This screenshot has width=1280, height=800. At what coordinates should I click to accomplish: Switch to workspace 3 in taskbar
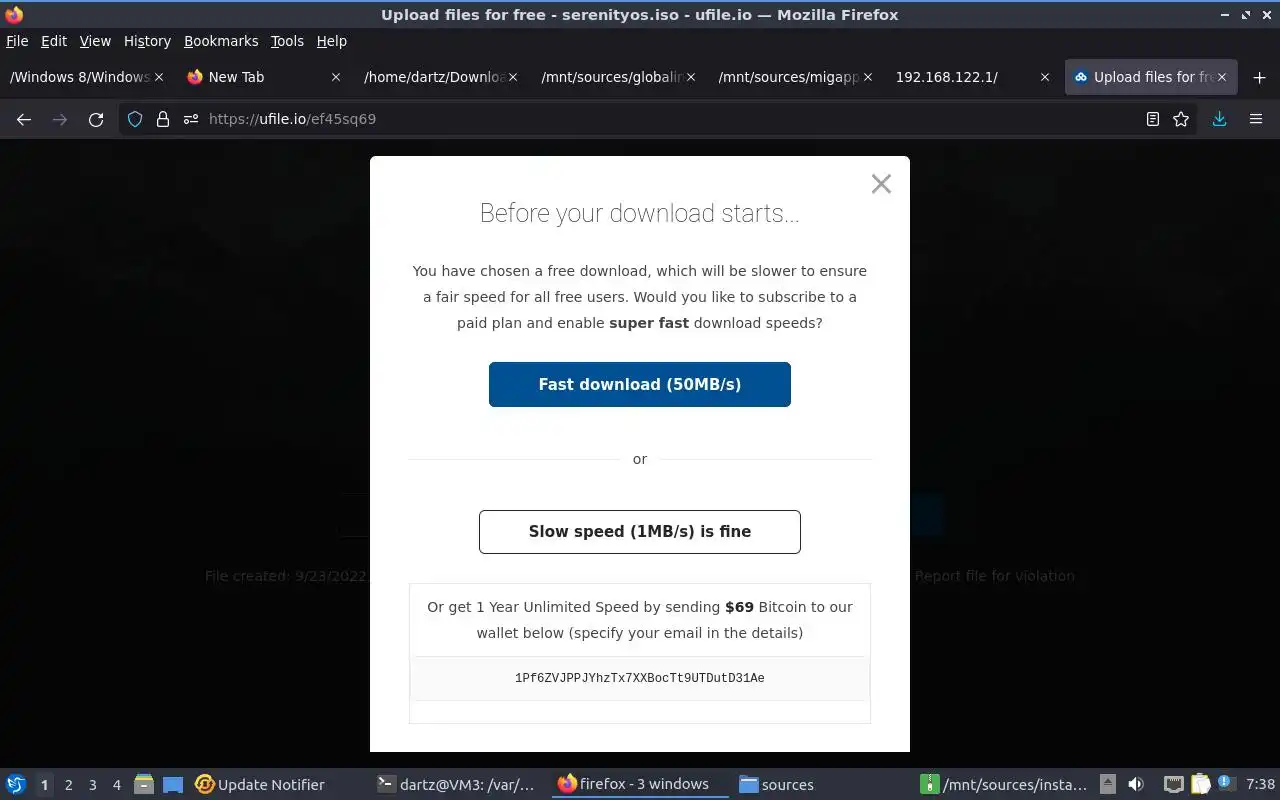93,785
